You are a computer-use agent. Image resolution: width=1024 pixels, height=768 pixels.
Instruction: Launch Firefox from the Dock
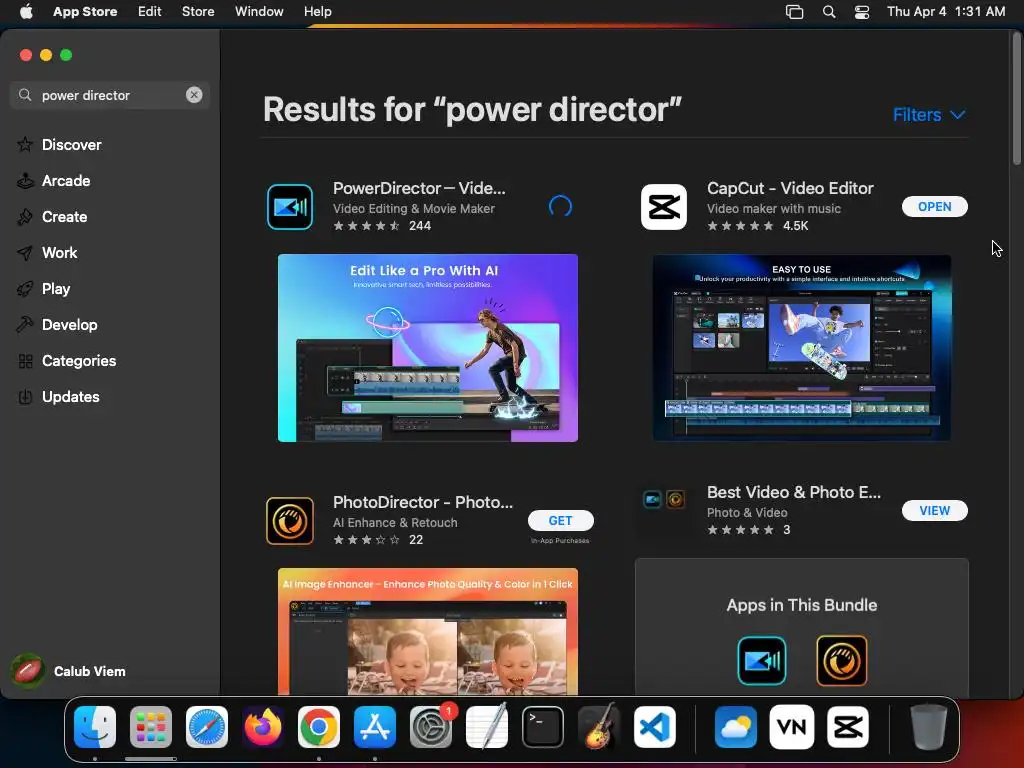[x=263, y=727]
